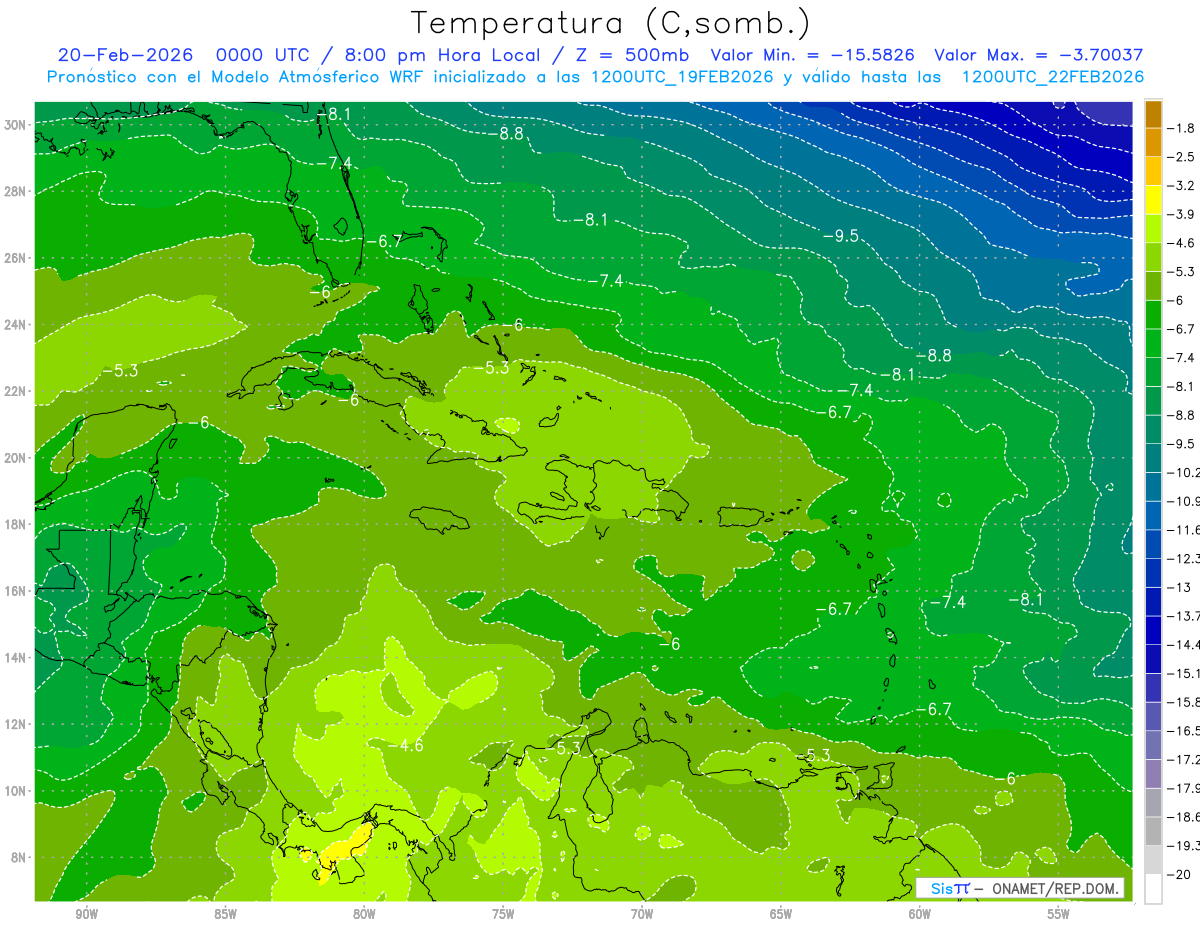Click the 16N latitude axis label

[x=15, y=591]
